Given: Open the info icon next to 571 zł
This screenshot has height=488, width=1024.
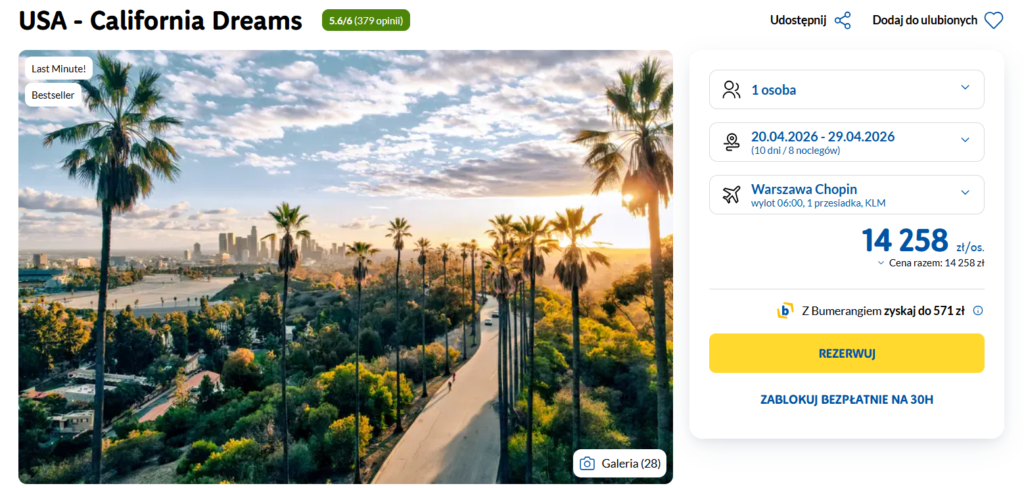Looking at the screenshot, I should (x=978, y=310).
